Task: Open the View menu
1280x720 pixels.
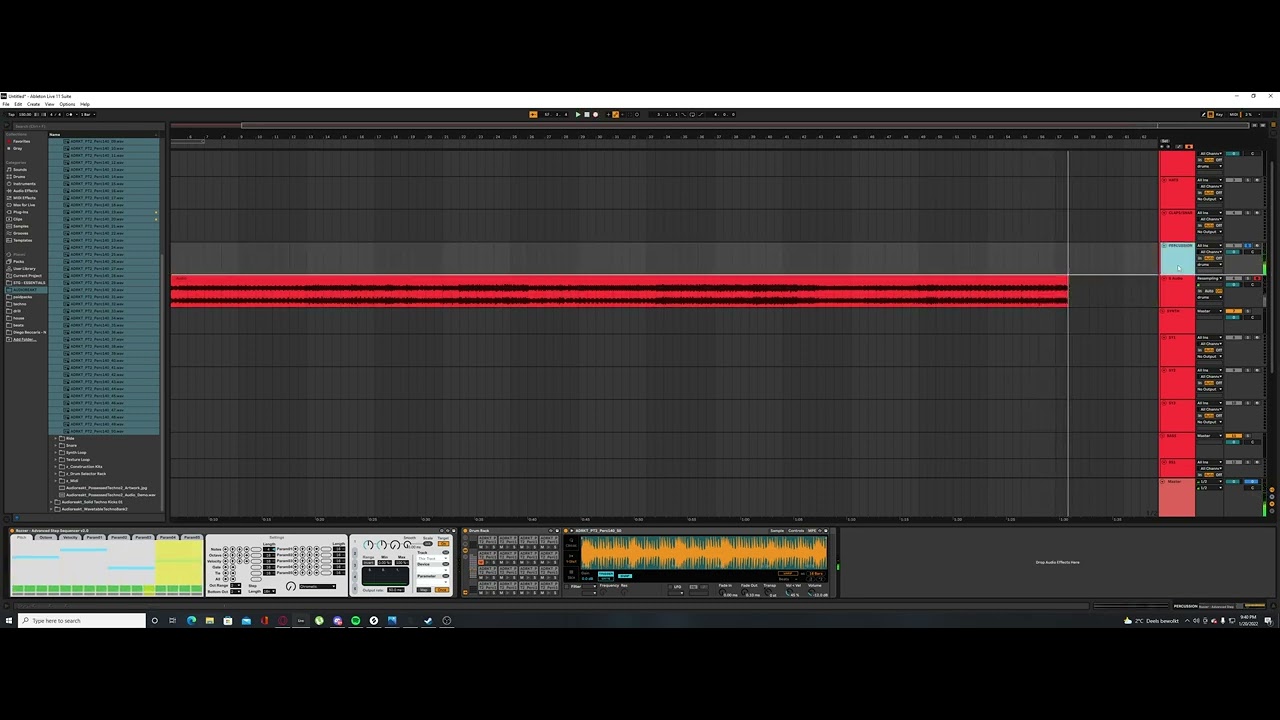Action: tap(49, 104)
